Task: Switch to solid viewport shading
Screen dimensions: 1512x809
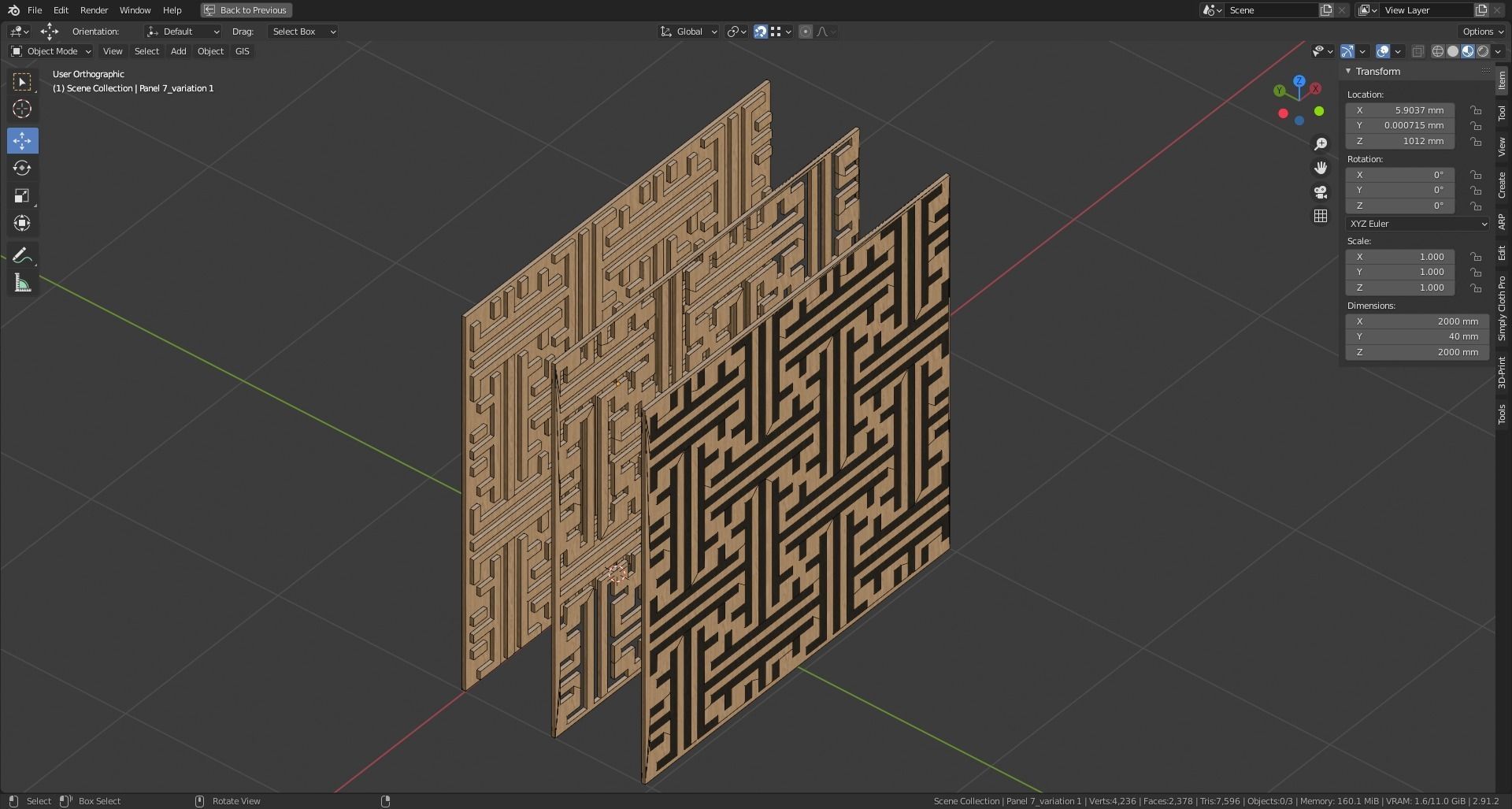Action: pyautogui.click(x=1453, y=51)
